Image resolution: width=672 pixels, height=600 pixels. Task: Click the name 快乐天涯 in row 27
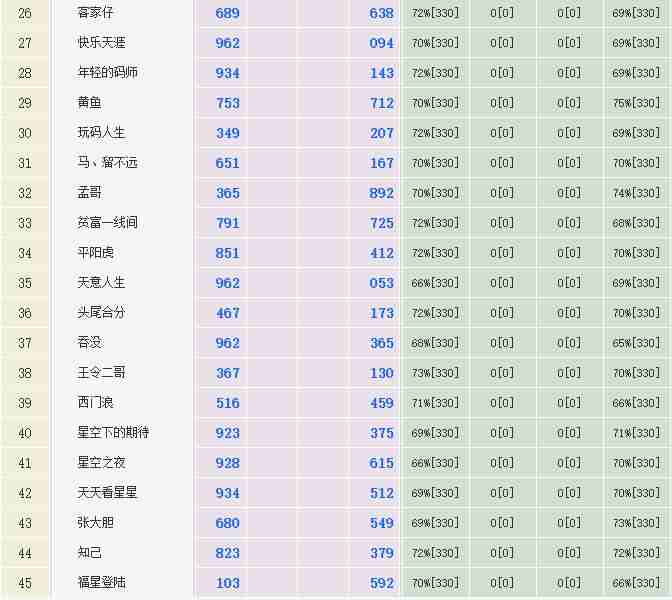(101, 43)
